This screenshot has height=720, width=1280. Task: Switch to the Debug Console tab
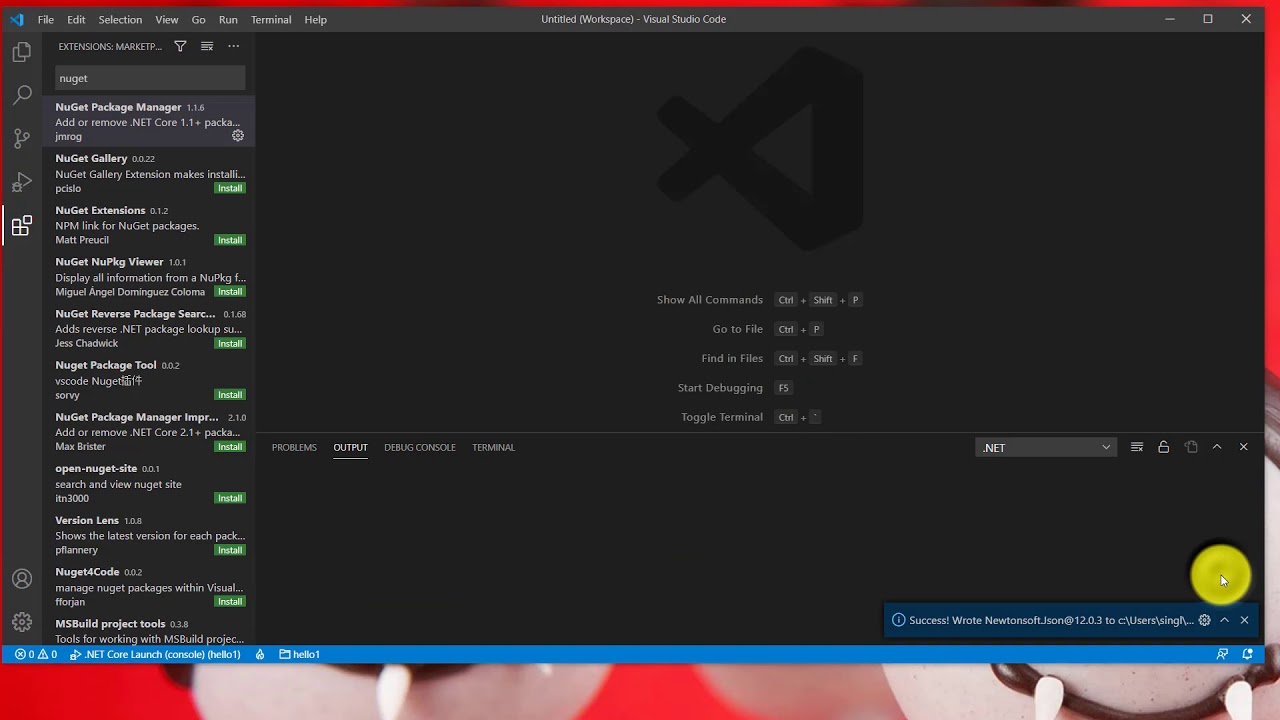[x=420, y=447]
